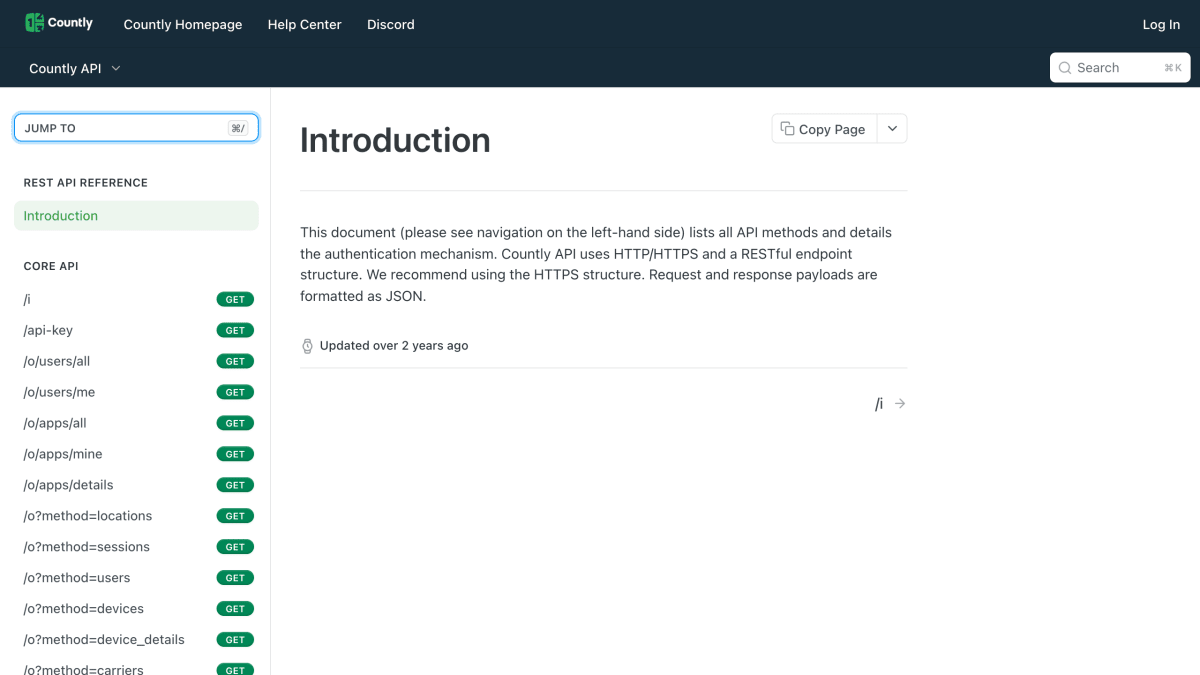Click the GET badge beside /o/apps/details
1200x675 pixels.
235,485
